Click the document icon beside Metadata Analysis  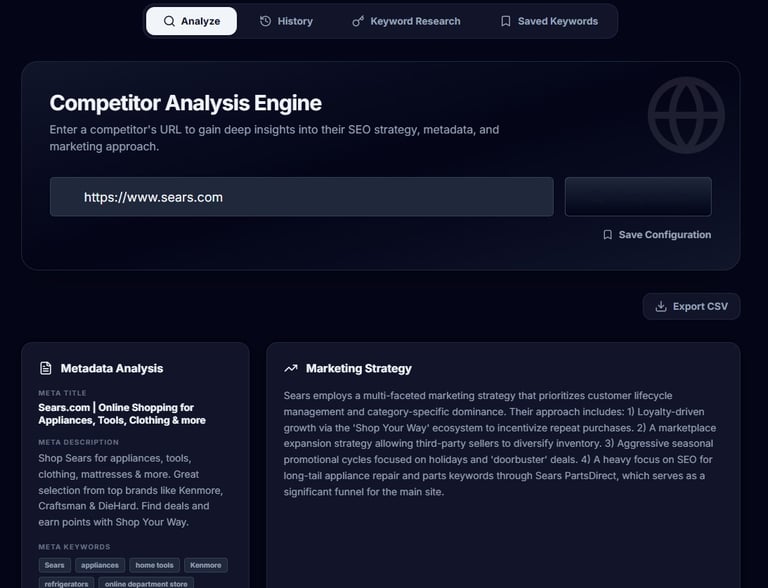pyautogui.click(x=46, y=368)
